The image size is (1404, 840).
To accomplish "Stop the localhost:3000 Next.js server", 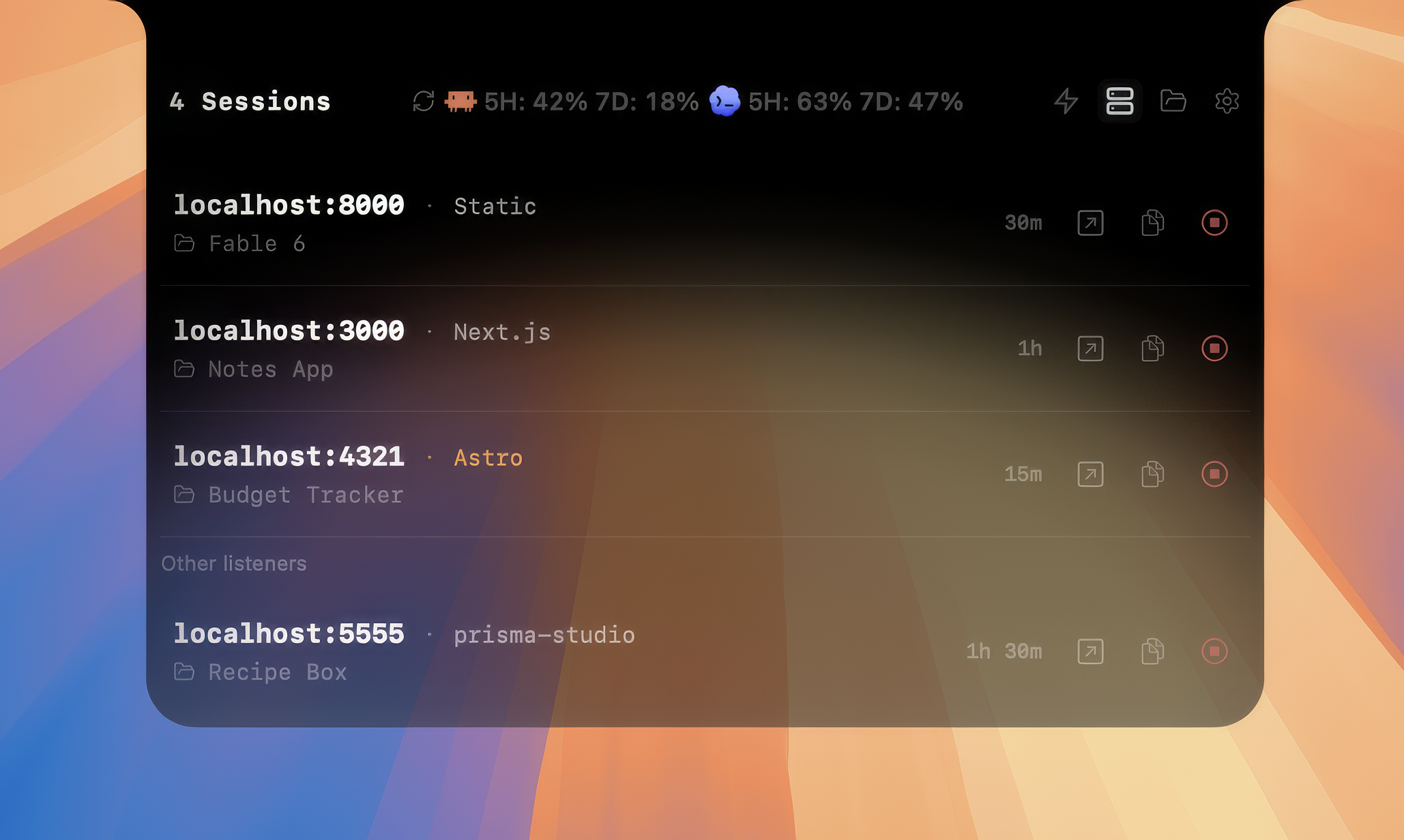I will tap(1214, 348).
